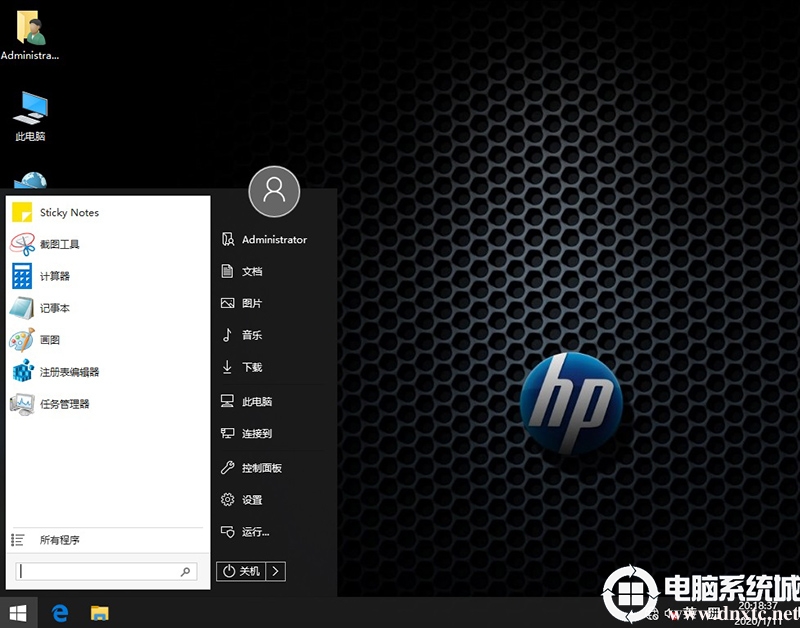
Task: Click the Run command icon
Action: coord(227,532)
